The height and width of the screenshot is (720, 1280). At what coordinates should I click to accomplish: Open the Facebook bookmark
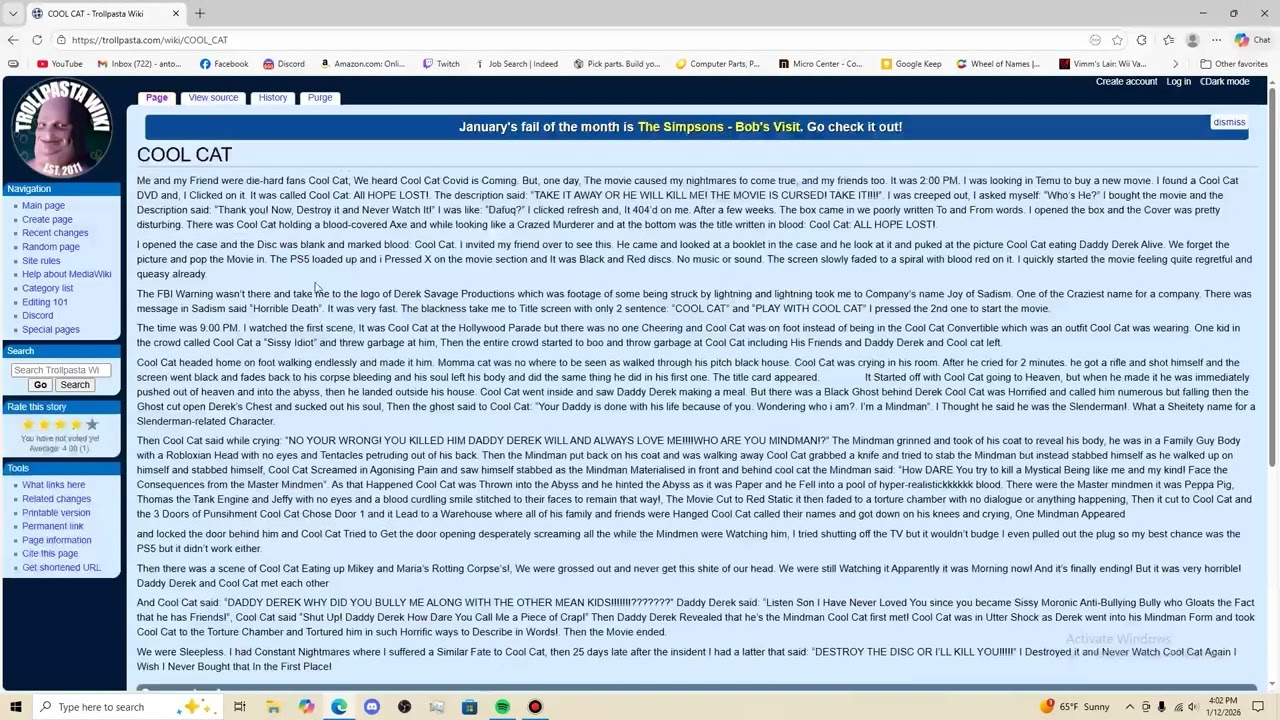pos(224,64)
